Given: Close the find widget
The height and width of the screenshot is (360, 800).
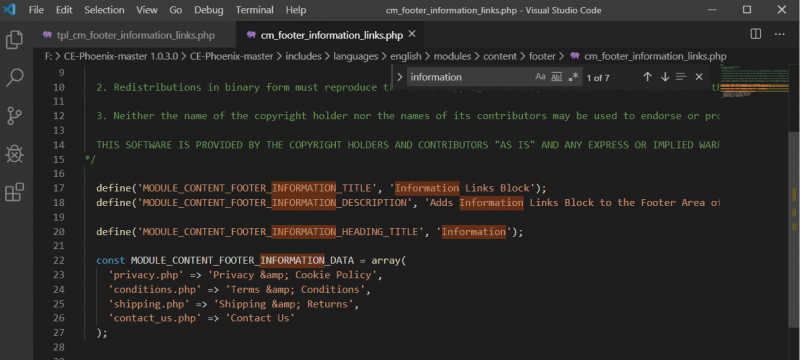Looking at the screenshot, I should (x=699, y=77).
